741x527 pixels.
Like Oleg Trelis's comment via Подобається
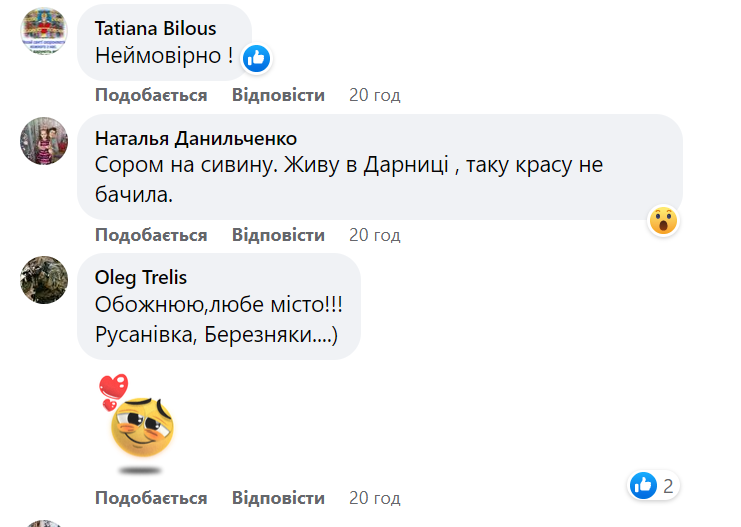[151, 497]
